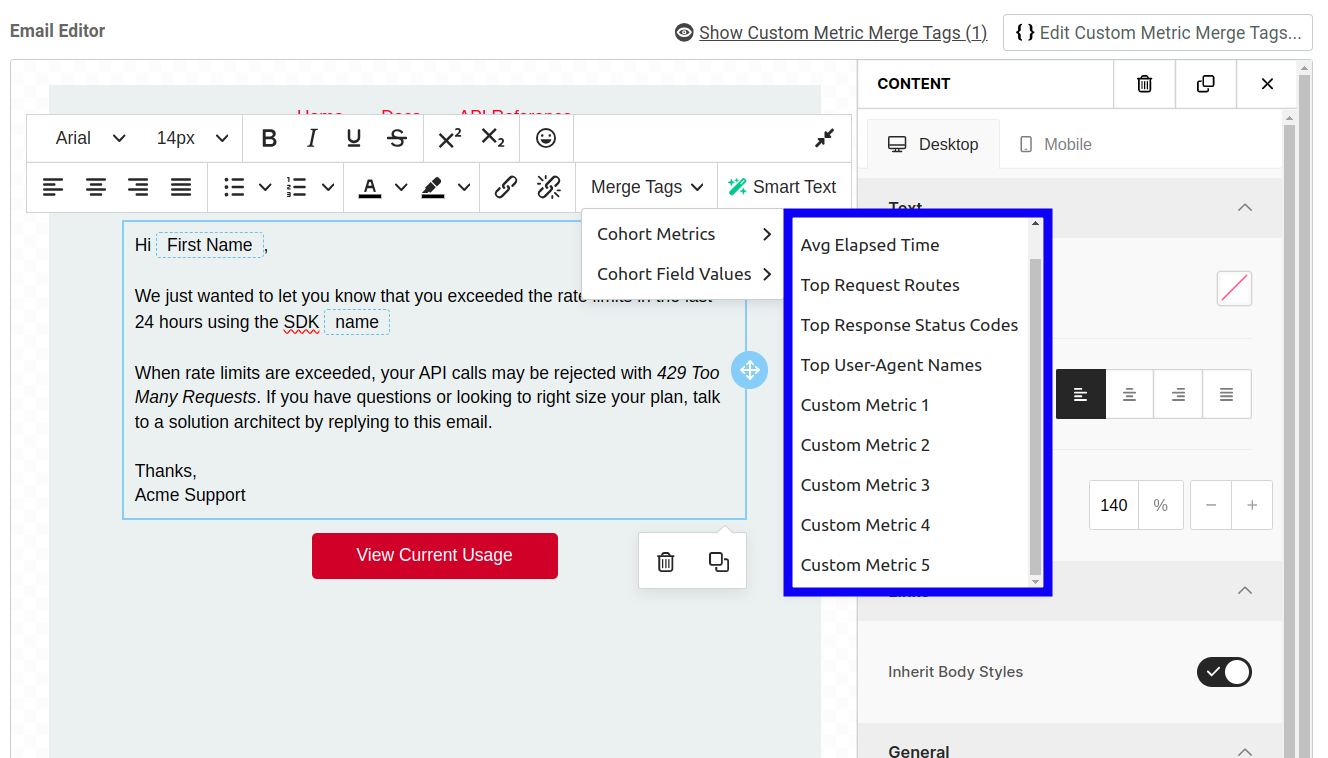The height and width of the screenshot is (758, 1328).
Task: Remove a link with the unlink icon
Action: click(x=547, y=187)
